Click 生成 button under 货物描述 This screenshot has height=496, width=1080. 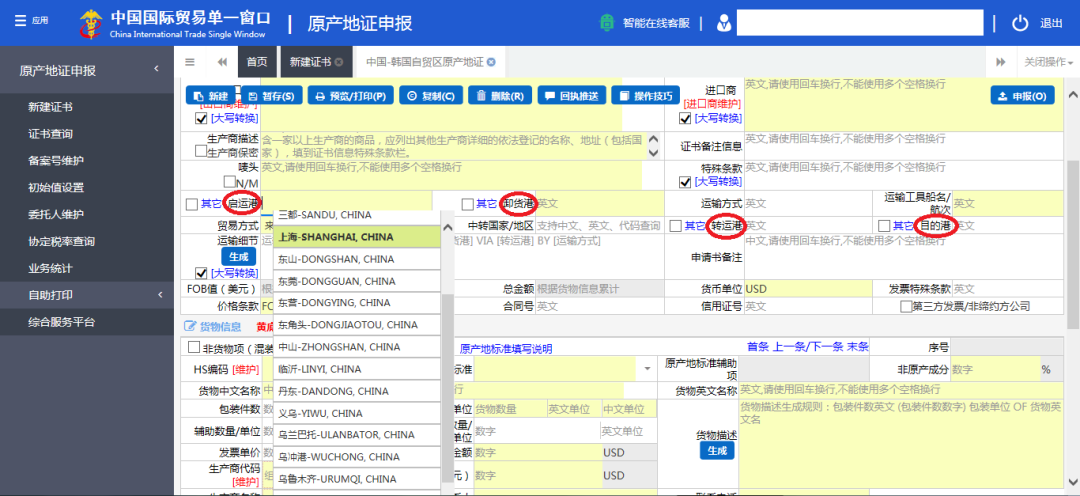tap(717, 451)
